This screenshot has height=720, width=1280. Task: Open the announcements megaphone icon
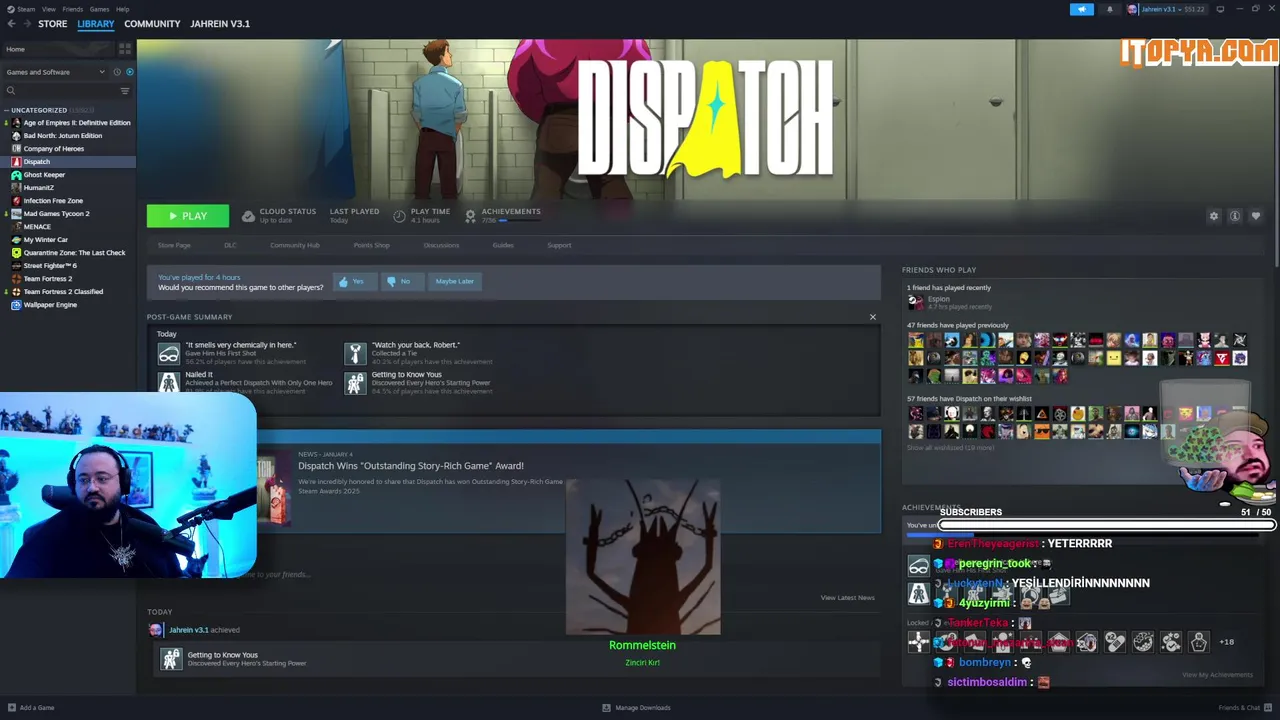[1082, 9]
